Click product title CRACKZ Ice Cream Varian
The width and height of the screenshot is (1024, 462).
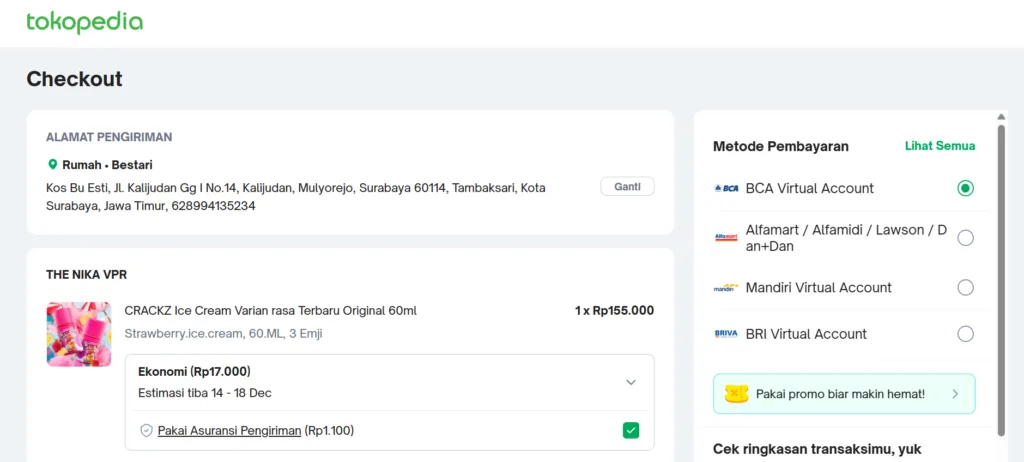[270, 310]
